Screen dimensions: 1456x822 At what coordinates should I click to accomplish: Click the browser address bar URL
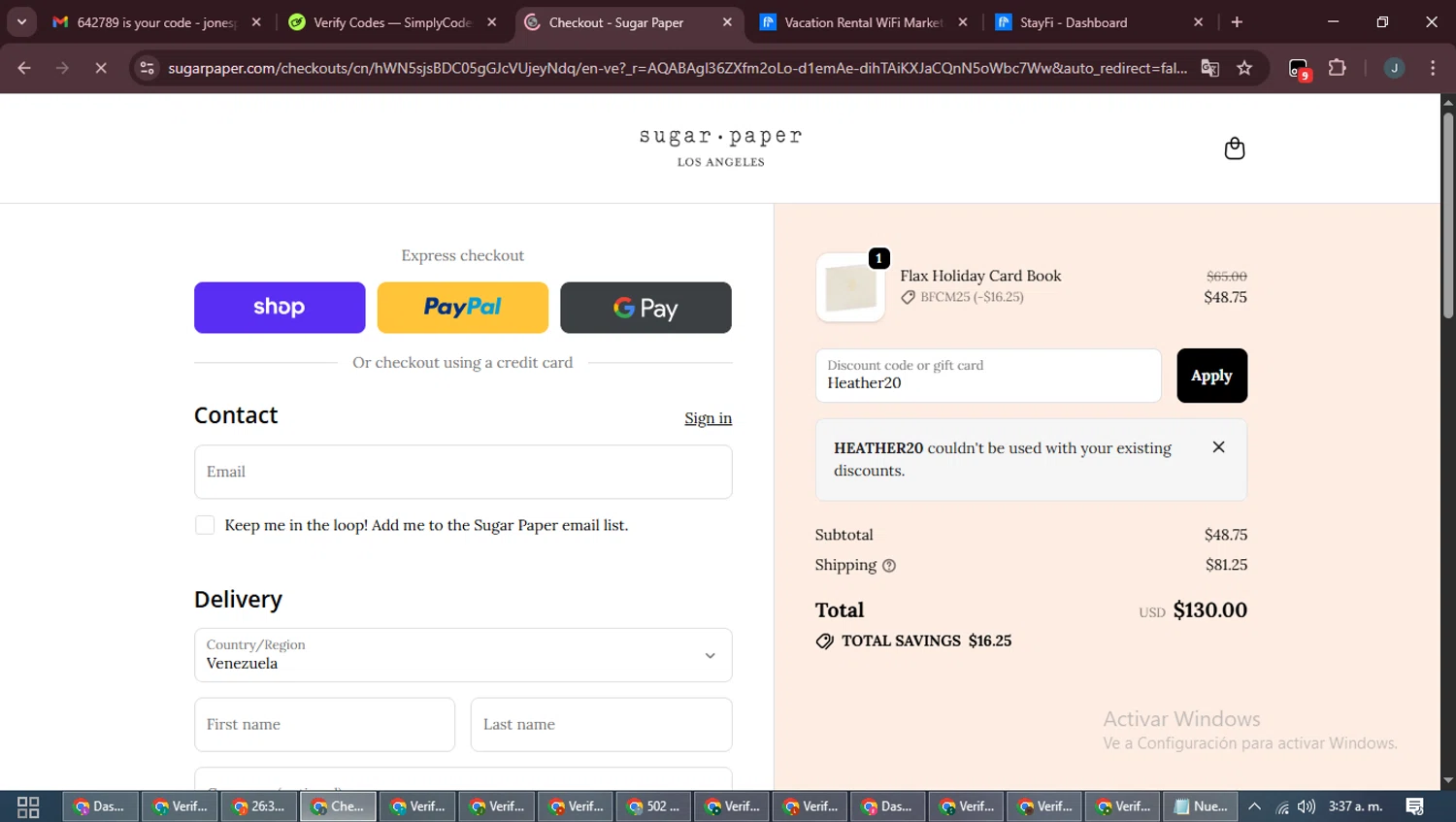click(677, 68)
